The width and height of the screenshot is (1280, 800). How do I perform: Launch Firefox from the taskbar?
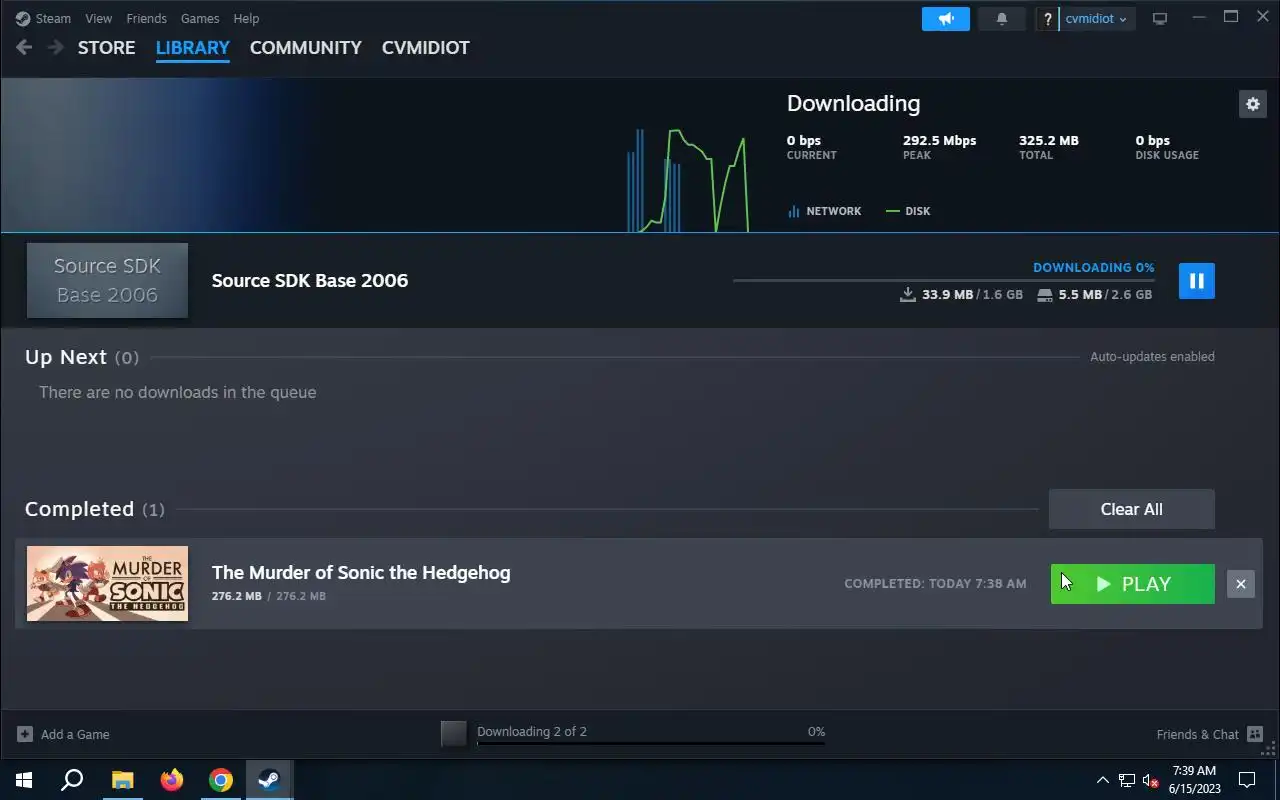172,780
